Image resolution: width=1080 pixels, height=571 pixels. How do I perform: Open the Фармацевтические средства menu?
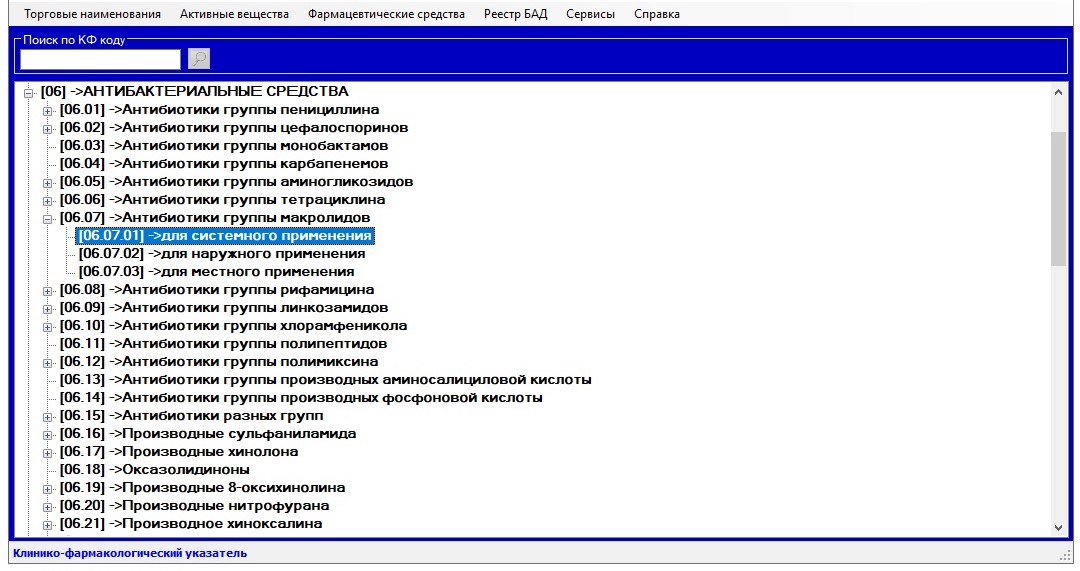386,14
